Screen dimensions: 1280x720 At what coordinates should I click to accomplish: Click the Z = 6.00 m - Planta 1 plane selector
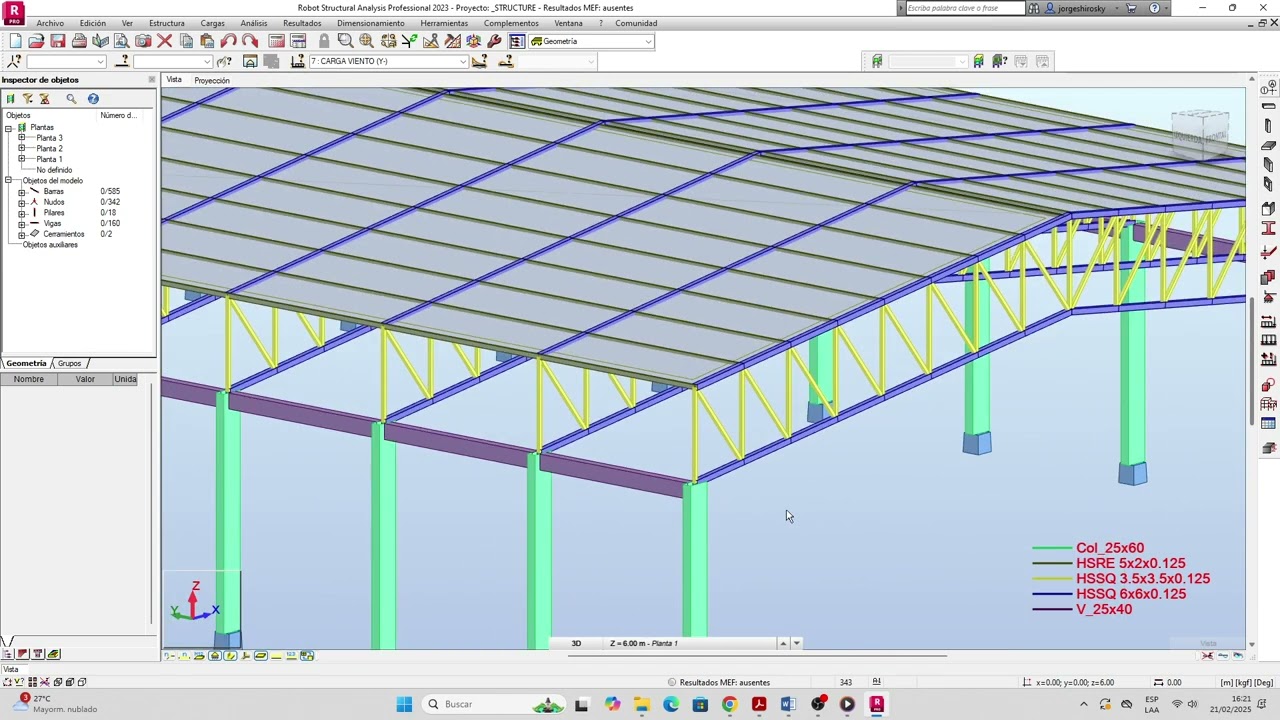click(690, 643)
